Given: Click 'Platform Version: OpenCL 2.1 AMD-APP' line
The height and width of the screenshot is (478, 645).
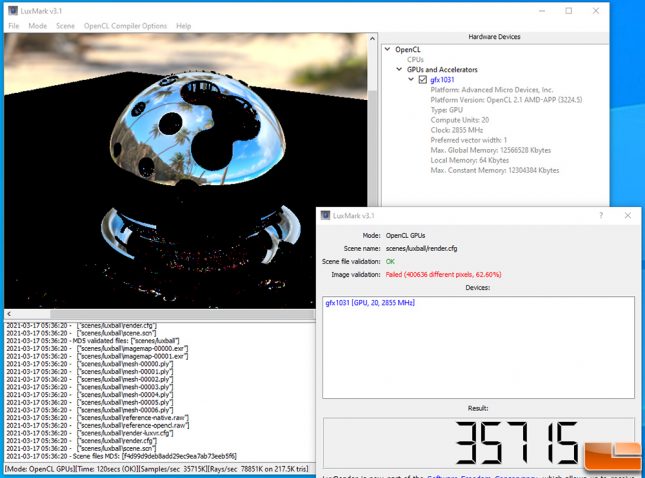Looking at the screenshot, I should click(x=506, y=100).
